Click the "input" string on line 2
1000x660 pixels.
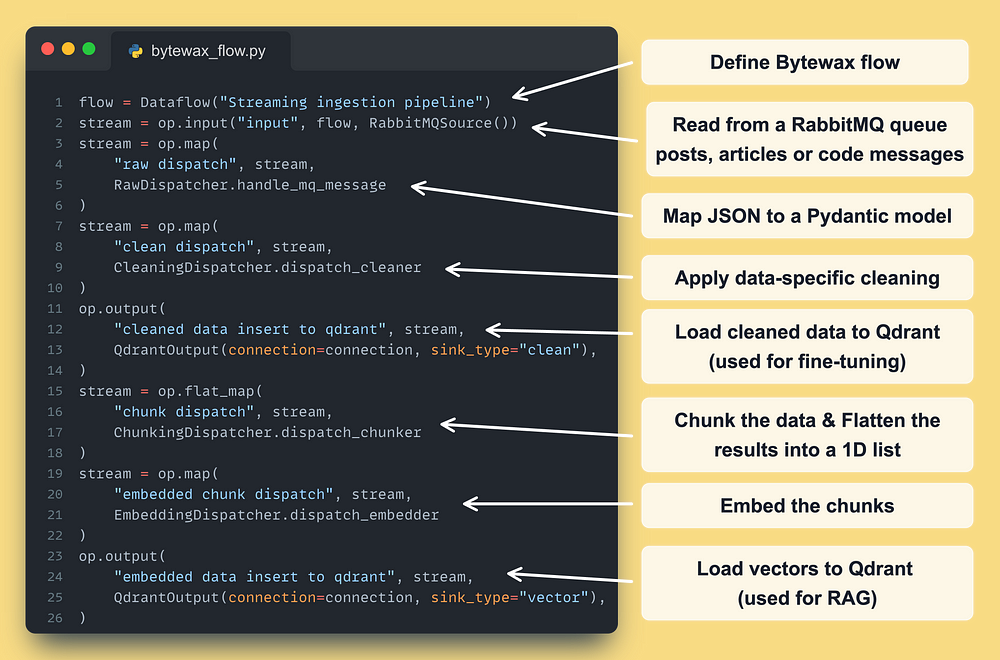268,122
